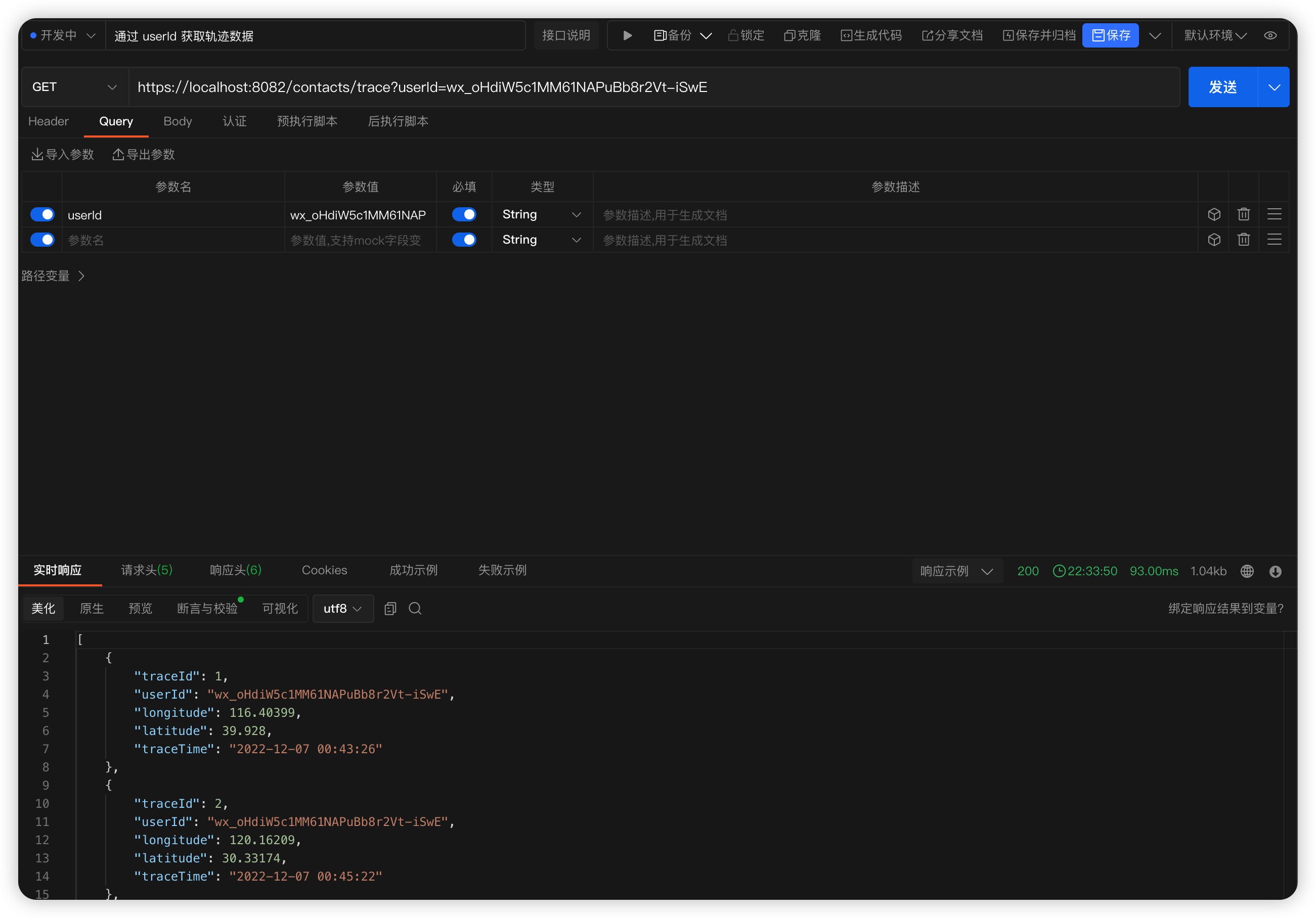Select the 实时响应 response tab
Screen dimensions: 1316x918
(57, 571)
